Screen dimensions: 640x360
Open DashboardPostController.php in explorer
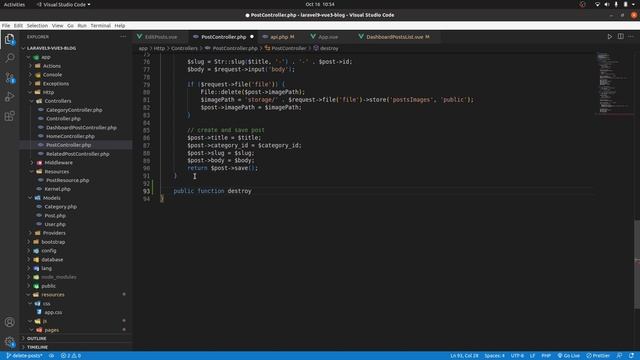[81, 128]
